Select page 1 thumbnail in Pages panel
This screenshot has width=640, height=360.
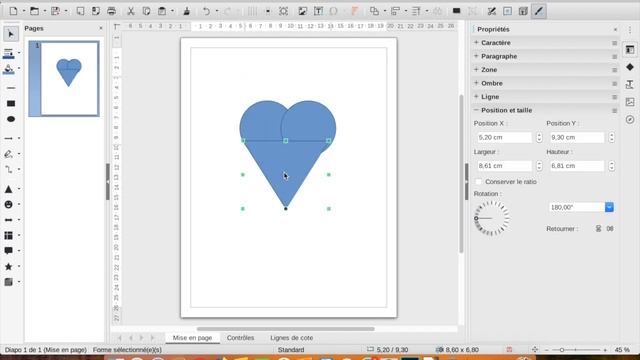point(64,78)
